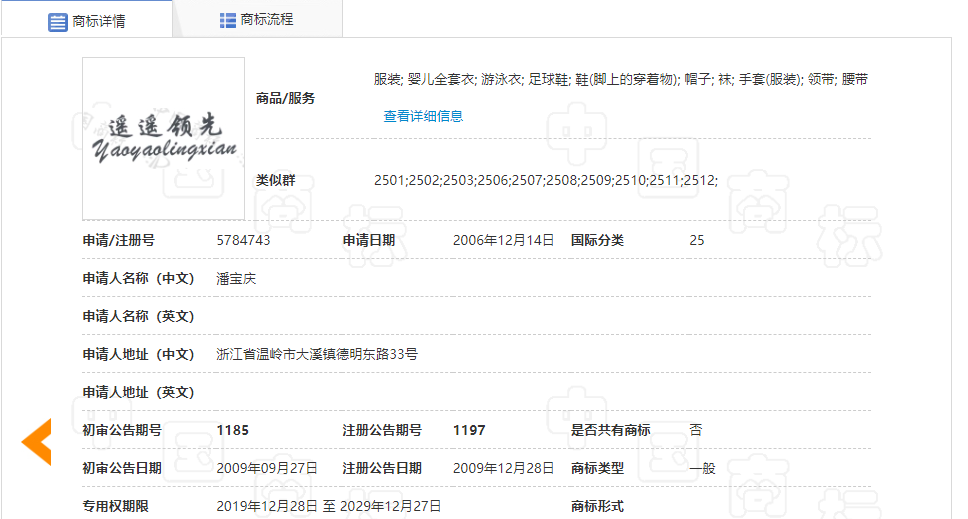Viewport: 968px width, 519px height.
Task: Select the registration number 5784743
Action: coord(243,240)
